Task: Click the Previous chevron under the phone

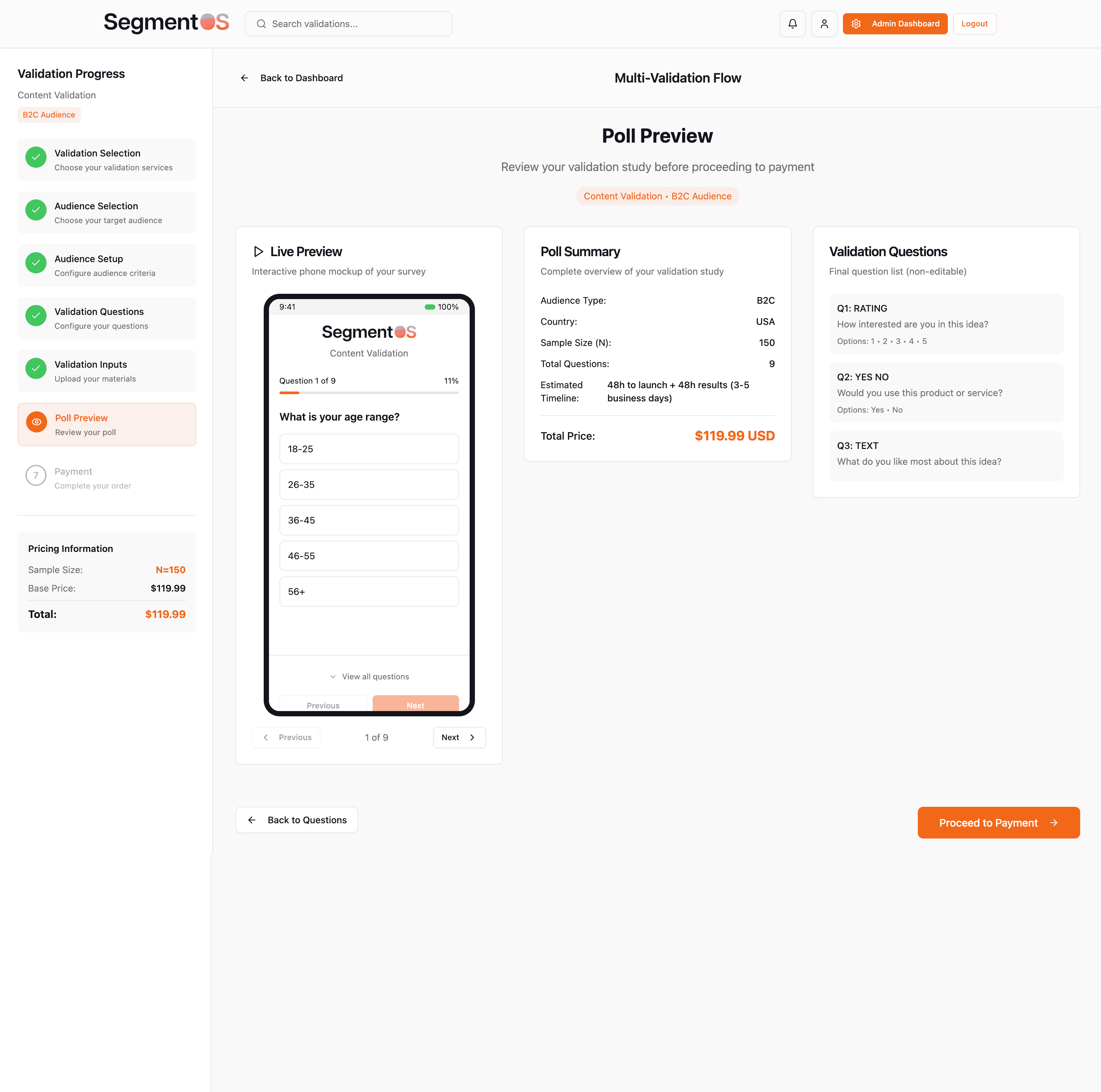Action: point(266,737)
